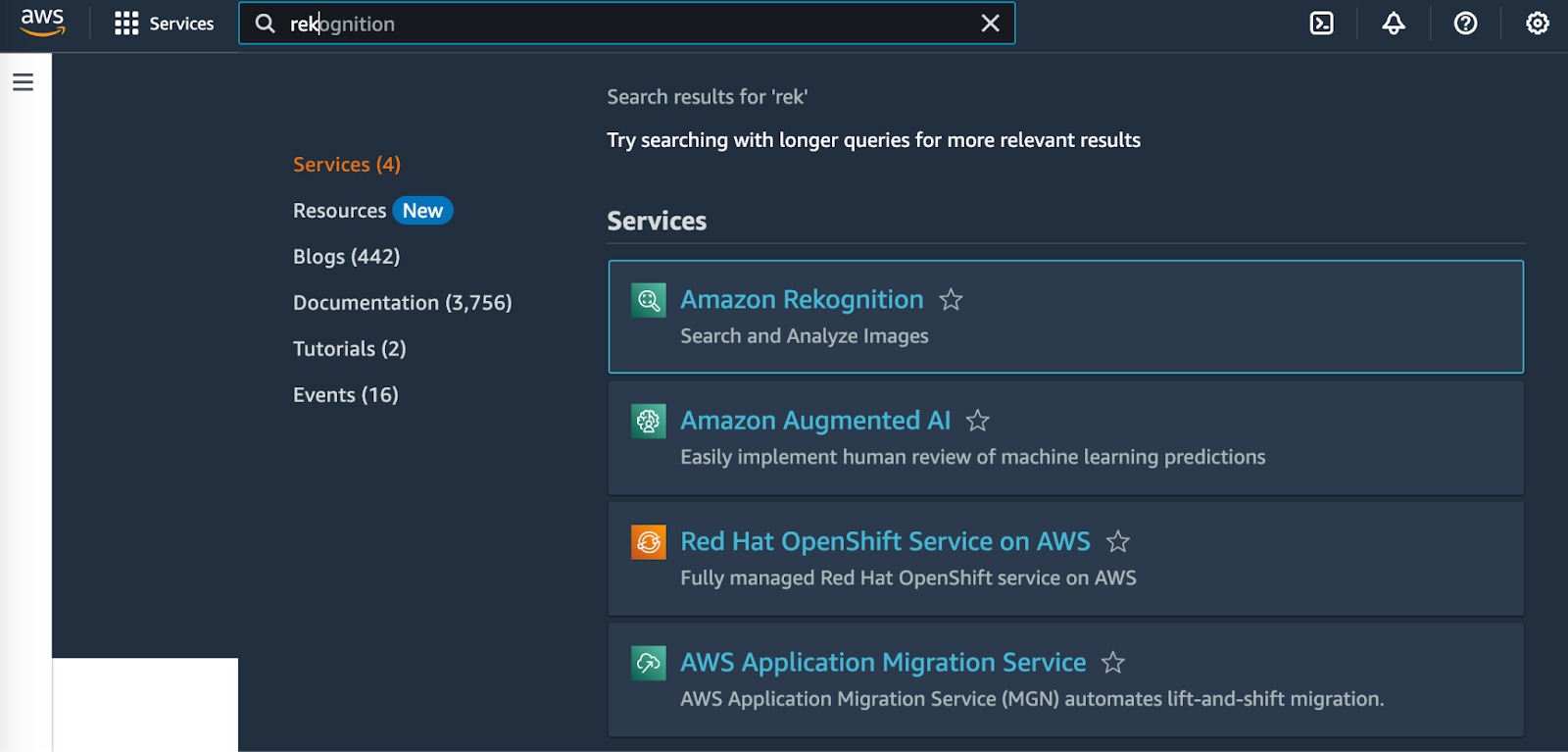Open the CloudShell terminal icon
Viewport: 1568px width, 752px height.
point(1321,24)
